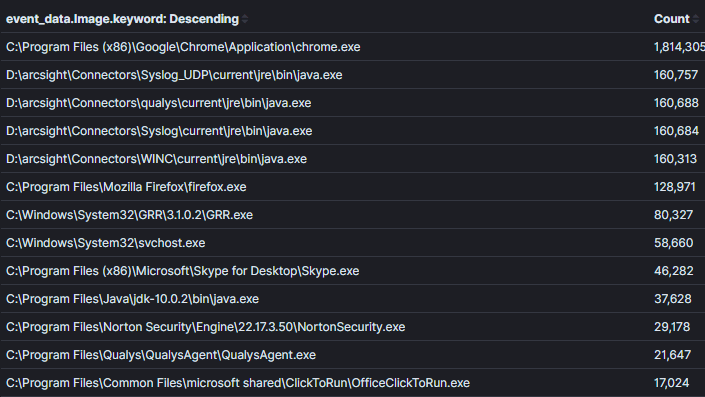The width and height of the screenshot is (705, 397).
Task: Click count value 160,684
Action: [x=676, y=131]
